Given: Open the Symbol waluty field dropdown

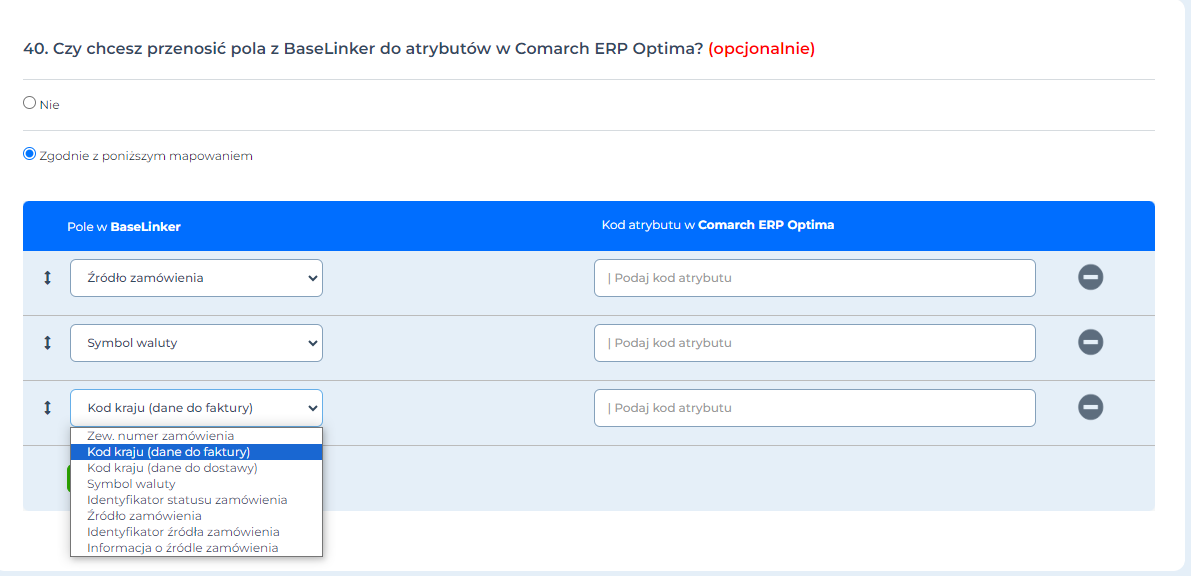Looking at the screenshot, I should tap(196, 343).
